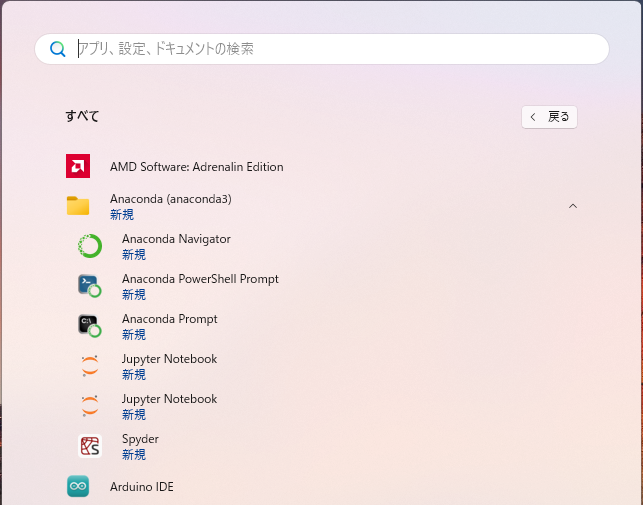The width and height of the screenshot is (643, 505).
Task: Focus the アプリ、設定、ドキュメントの検索 search field
Action: pos(330,49)
